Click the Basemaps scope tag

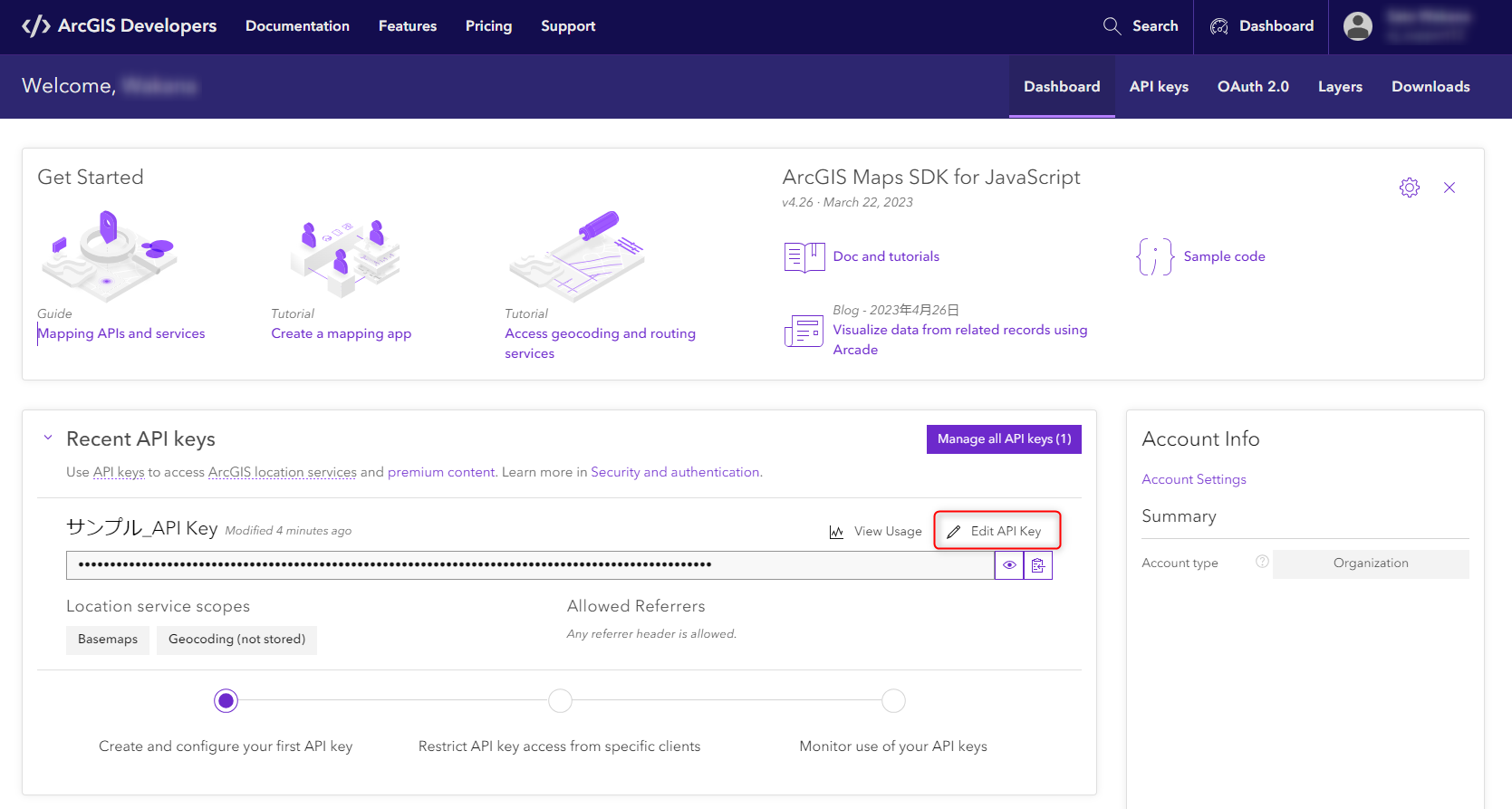pos(108,640)
